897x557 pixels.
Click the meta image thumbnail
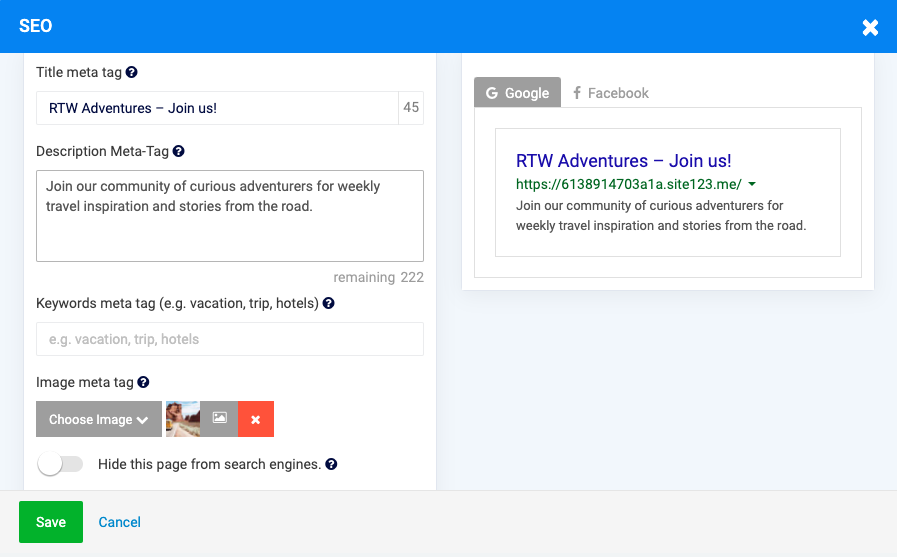tap(182, 419)
